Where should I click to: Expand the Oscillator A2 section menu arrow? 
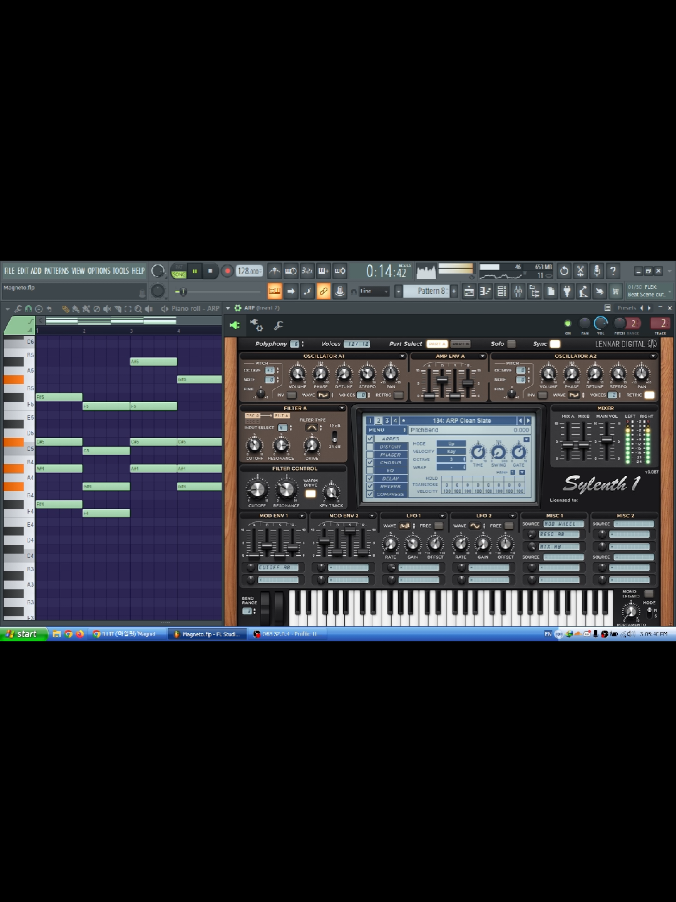(x=653, y=357)
